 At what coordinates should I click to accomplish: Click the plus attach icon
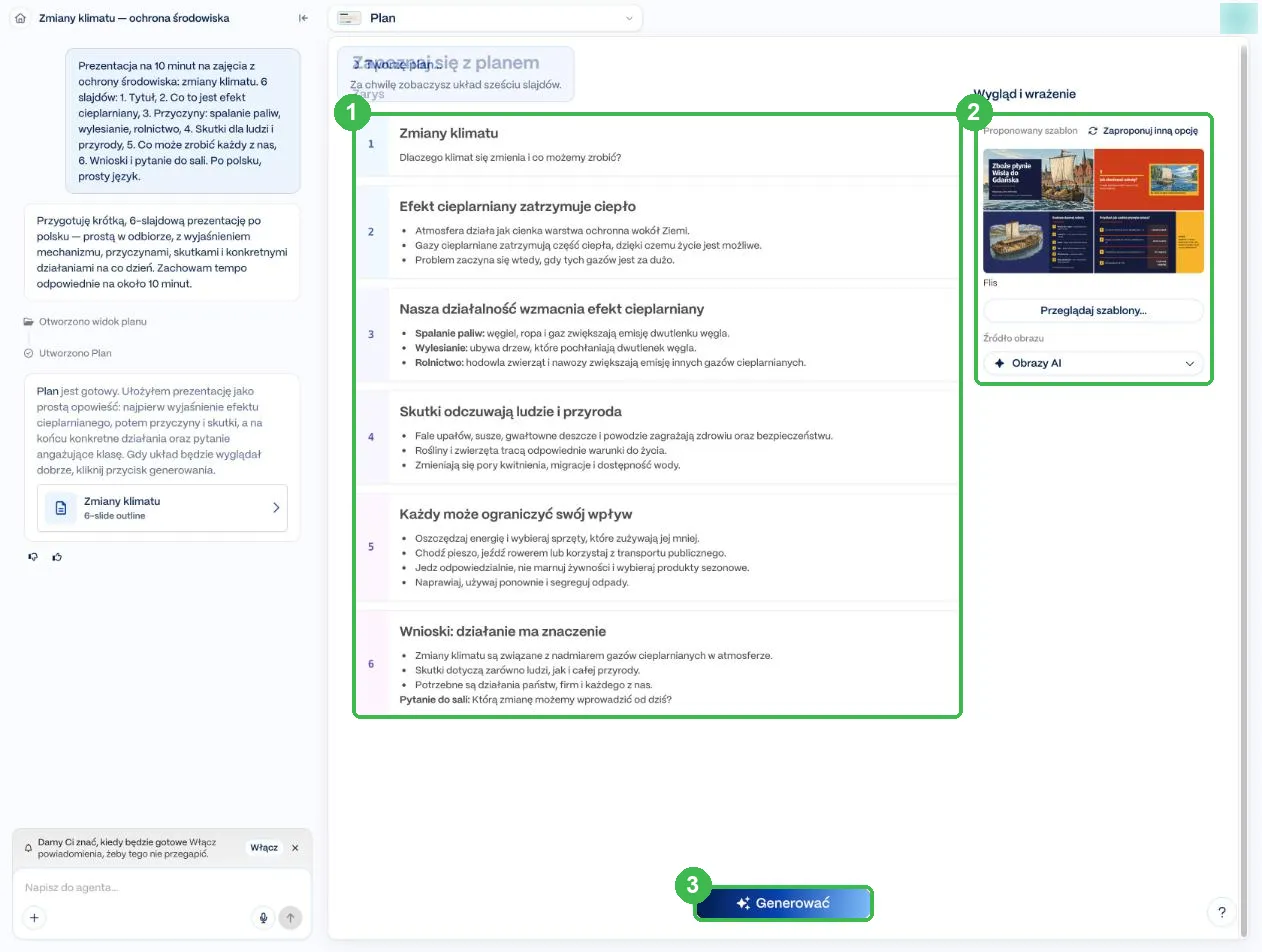[x=34, y=917]
